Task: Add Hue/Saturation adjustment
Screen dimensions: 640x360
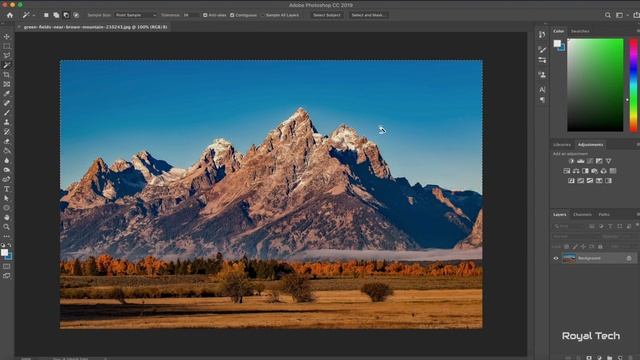Action: 567,171
